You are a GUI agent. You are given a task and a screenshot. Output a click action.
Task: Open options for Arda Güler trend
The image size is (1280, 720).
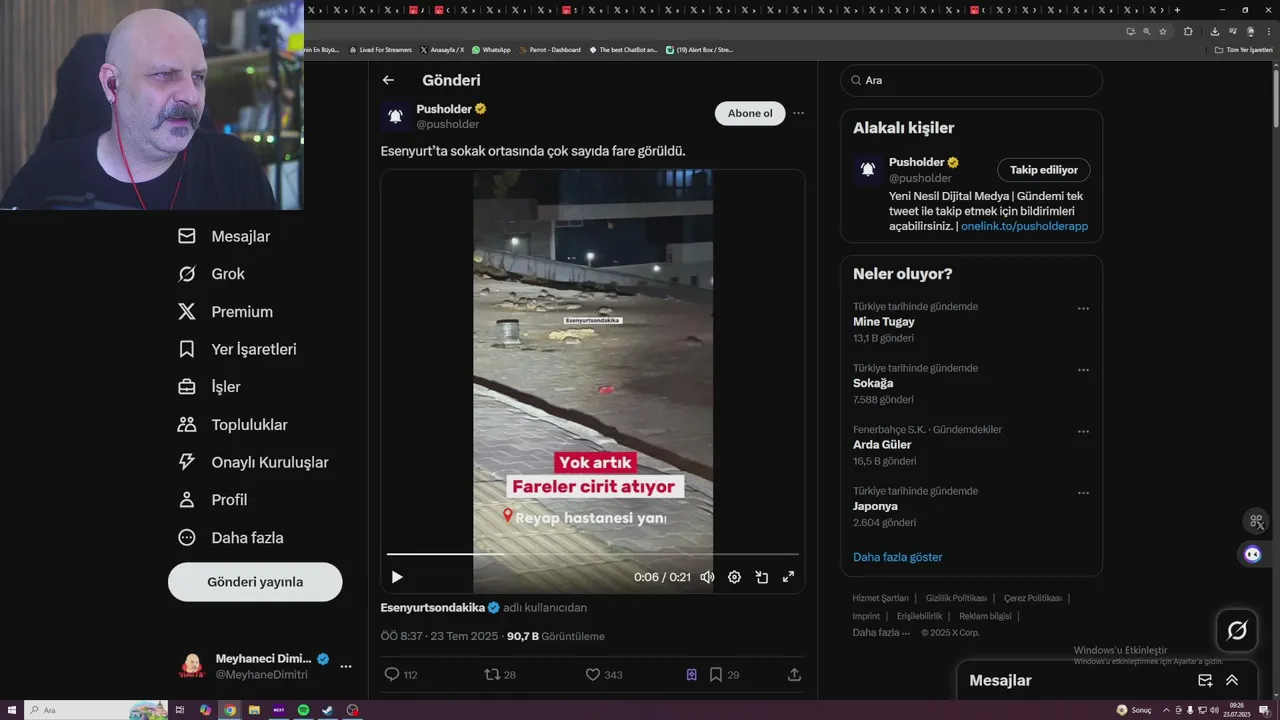click(x=1083, y=432)
